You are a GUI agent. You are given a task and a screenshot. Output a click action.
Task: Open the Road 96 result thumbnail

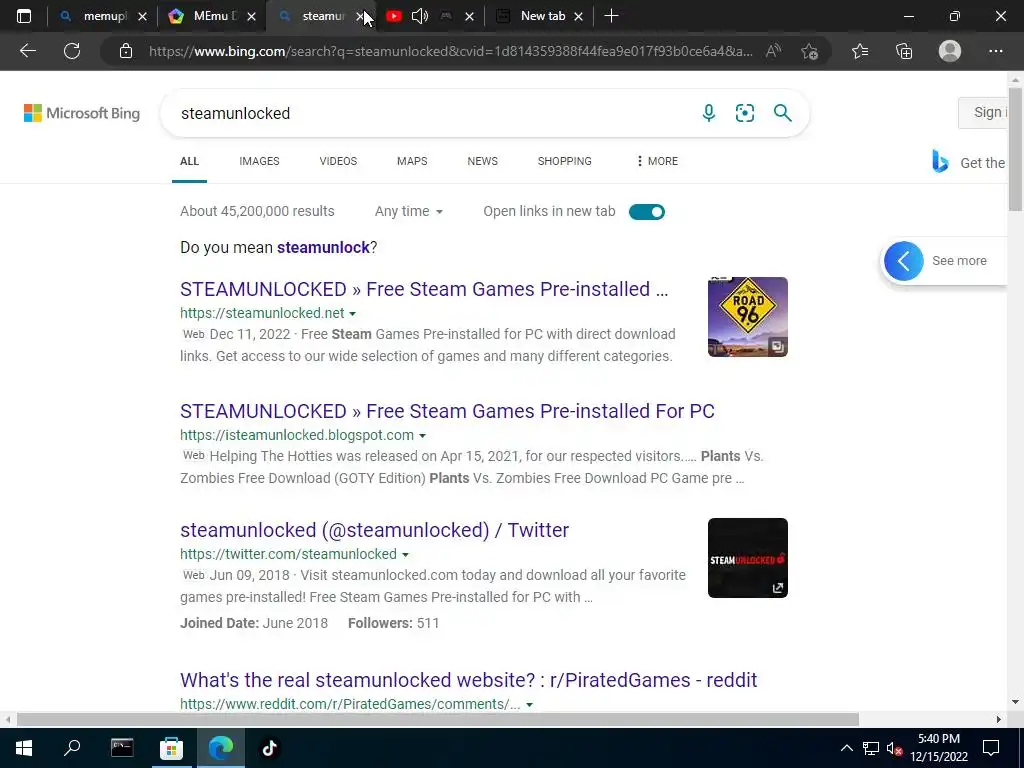pos(748,317)
